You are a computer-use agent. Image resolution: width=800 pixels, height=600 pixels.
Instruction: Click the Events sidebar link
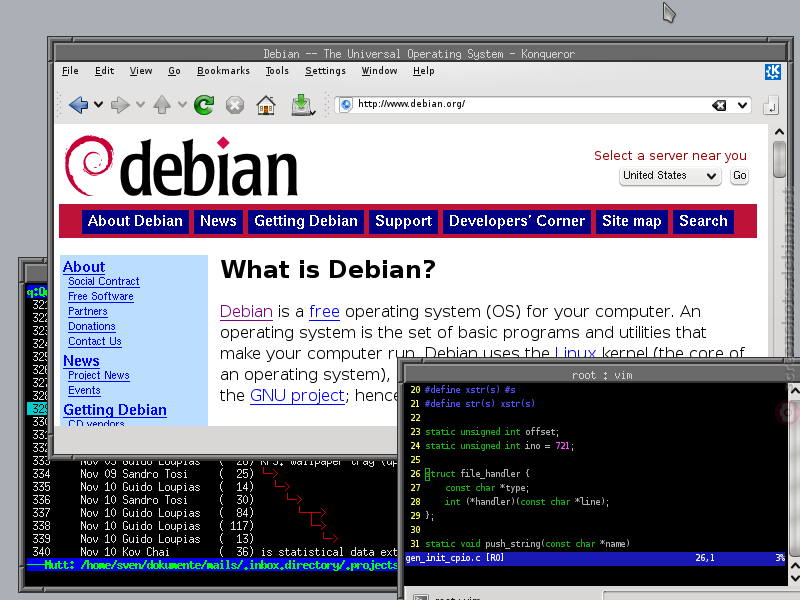(84, 391)
